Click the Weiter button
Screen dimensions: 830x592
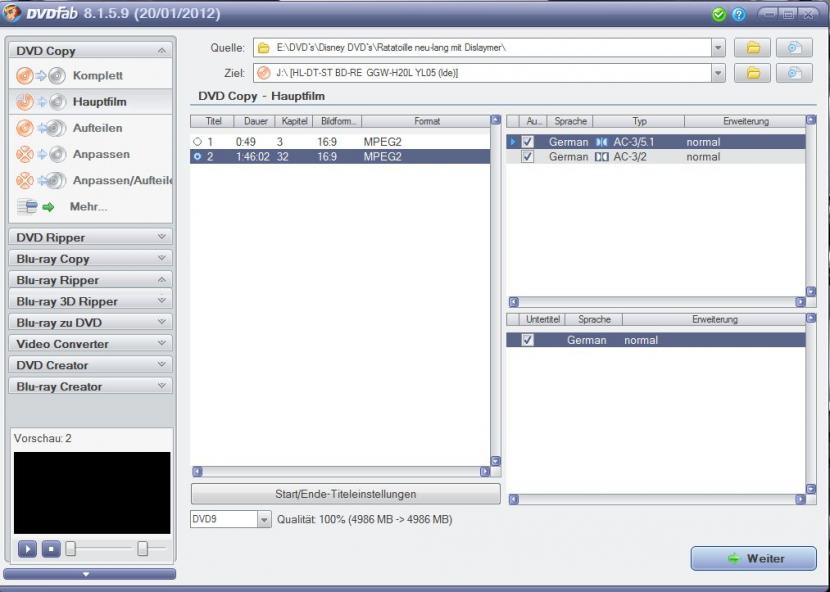[753, 558]
